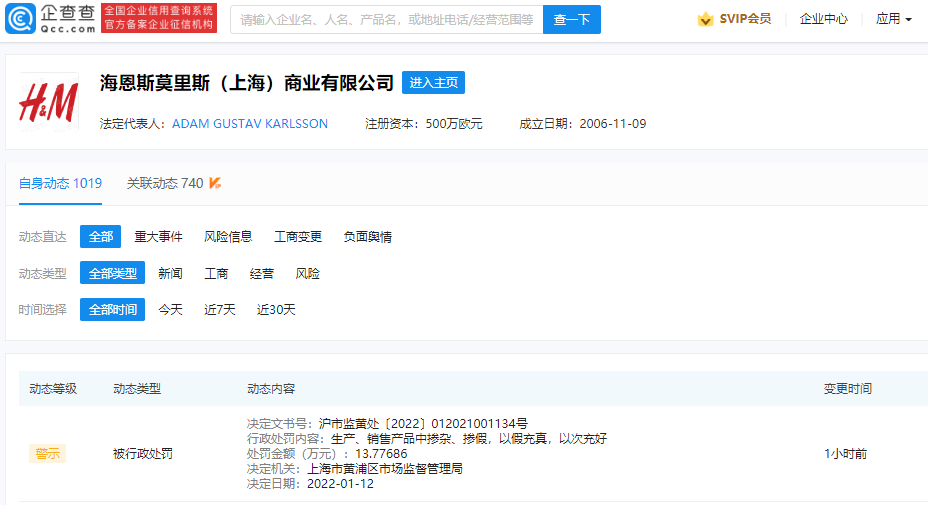928x505 pixels.
Task: Click the penalty amount 13.77686
Action: coord(381,454)
